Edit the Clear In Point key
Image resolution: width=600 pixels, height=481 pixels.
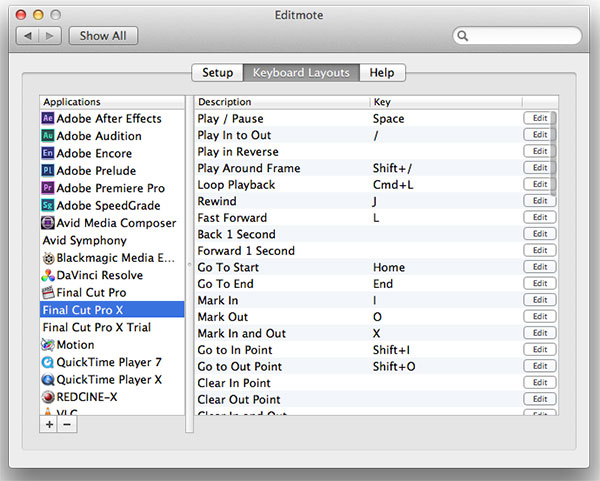[x=540, y=382]
